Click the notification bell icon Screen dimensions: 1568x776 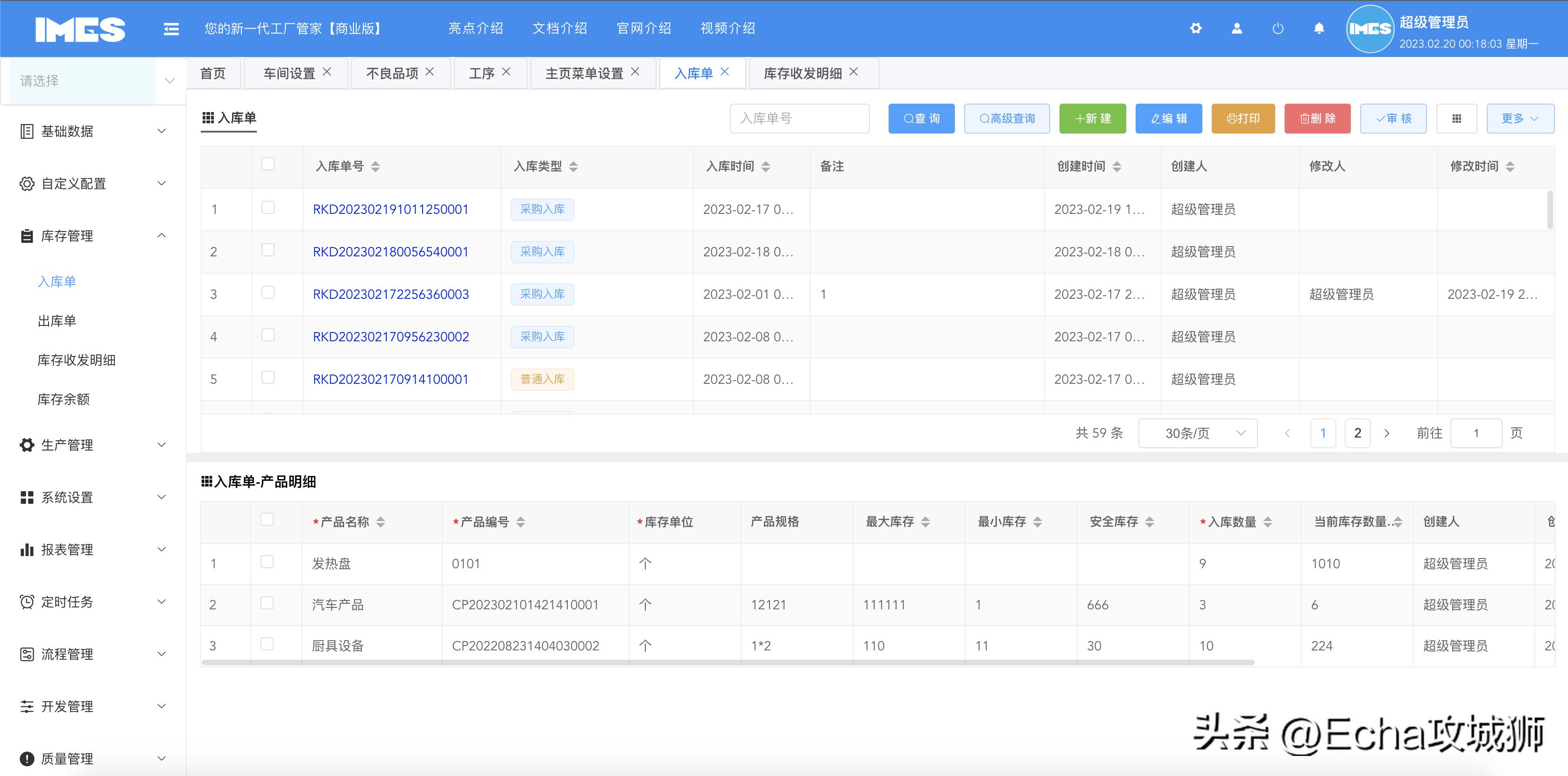1319,28
